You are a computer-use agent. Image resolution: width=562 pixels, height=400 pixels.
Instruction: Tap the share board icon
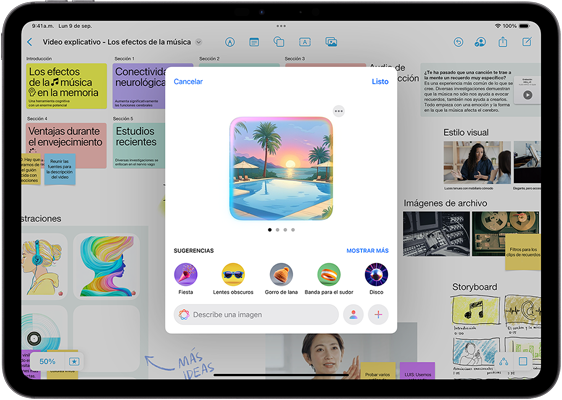coord(503,42)
